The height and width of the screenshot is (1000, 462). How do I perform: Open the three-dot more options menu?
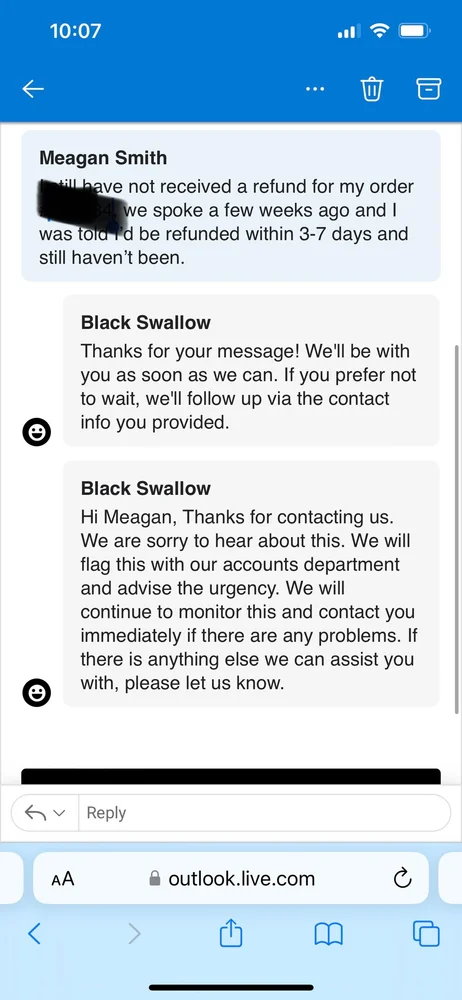[315, 89]
